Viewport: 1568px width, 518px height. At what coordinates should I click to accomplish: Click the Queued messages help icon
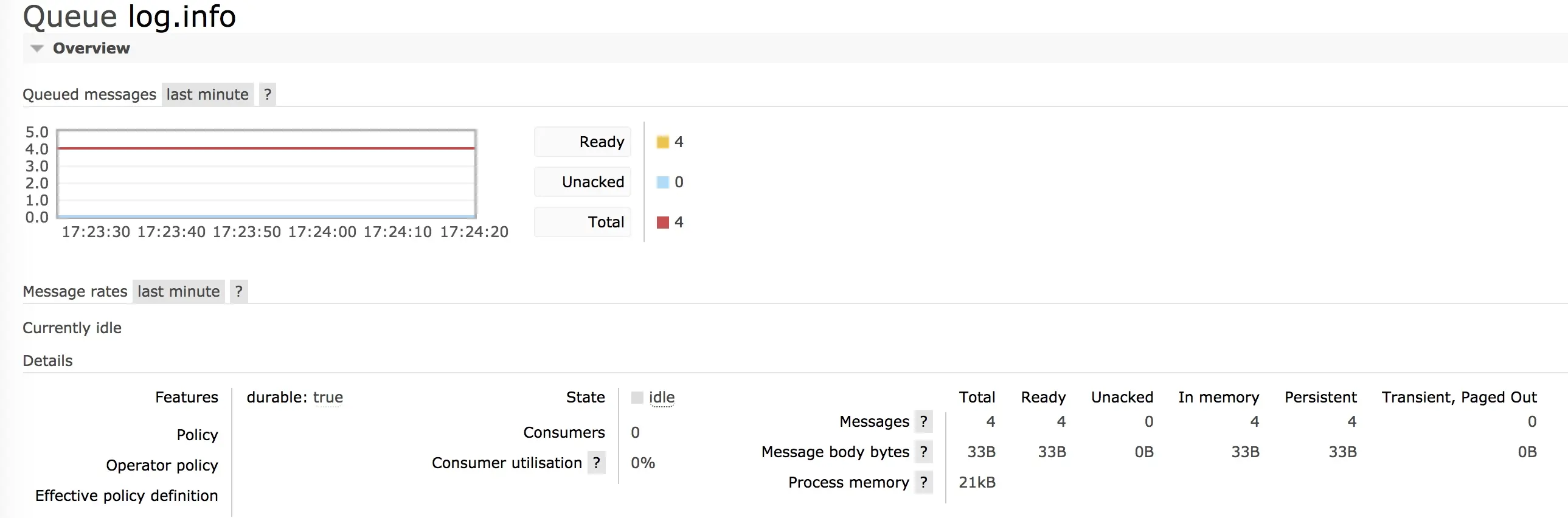coord(267,95)
